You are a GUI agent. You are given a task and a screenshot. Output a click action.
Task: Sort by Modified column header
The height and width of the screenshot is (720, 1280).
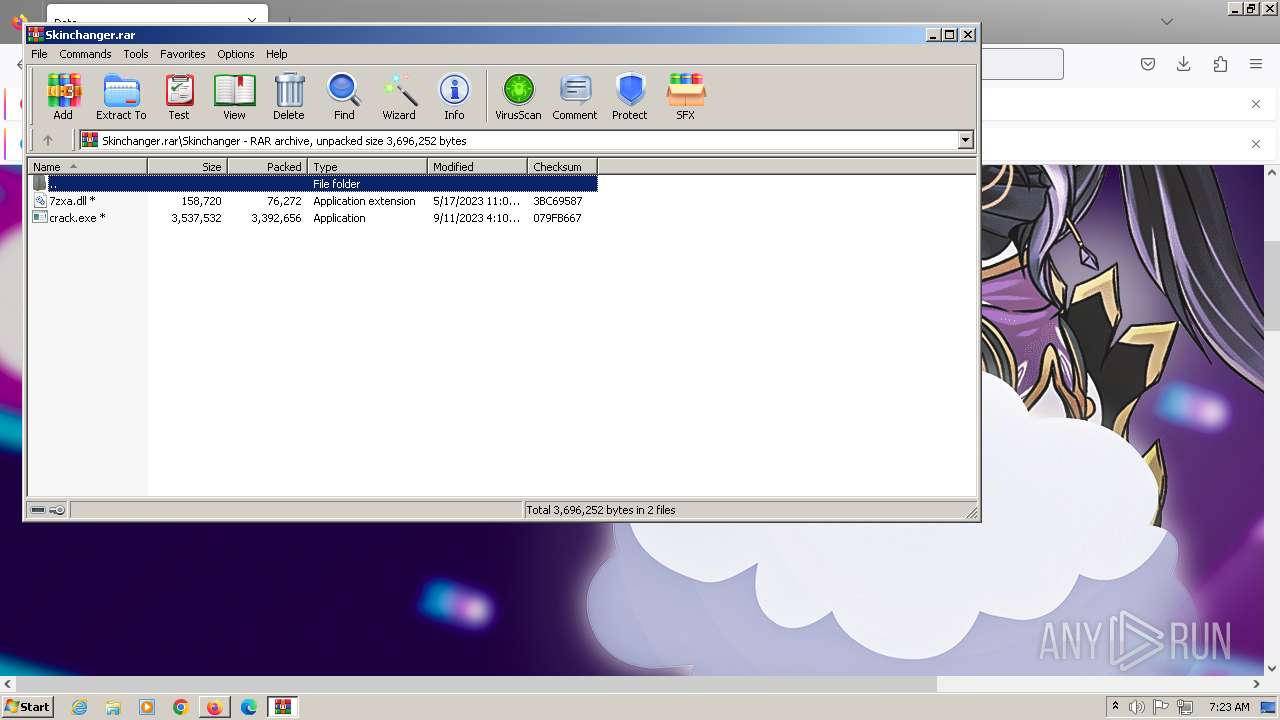(477, 167)
